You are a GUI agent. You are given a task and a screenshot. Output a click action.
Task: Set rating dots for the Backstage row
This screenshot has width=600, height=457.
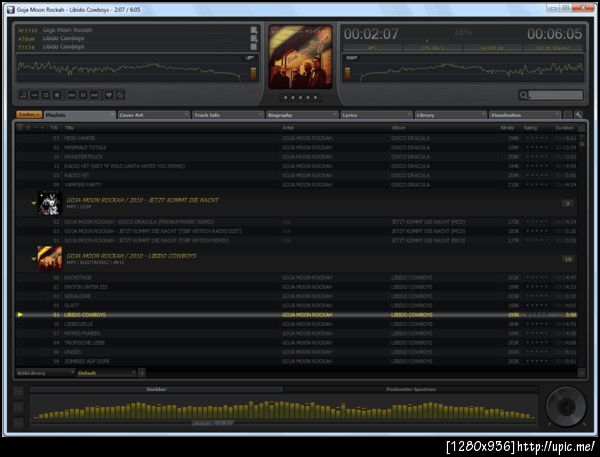tap(537, 277)
